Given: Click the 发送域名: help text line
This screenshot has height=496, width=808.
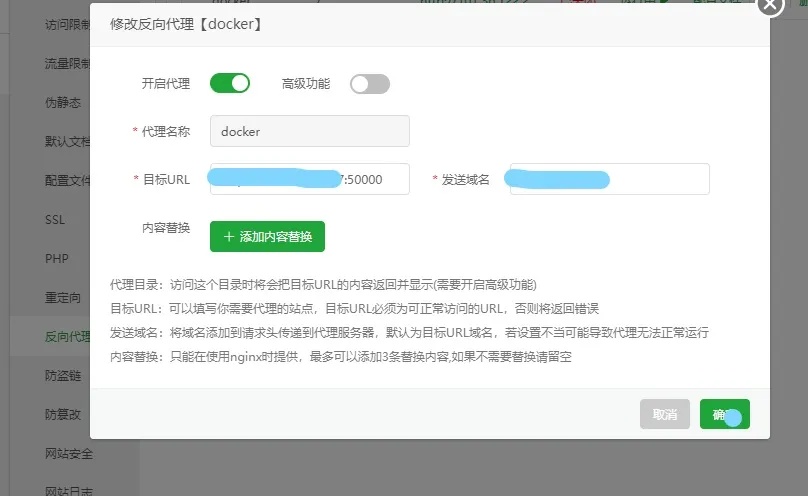Looking at the screenshot, I should (x=409, y=333).
